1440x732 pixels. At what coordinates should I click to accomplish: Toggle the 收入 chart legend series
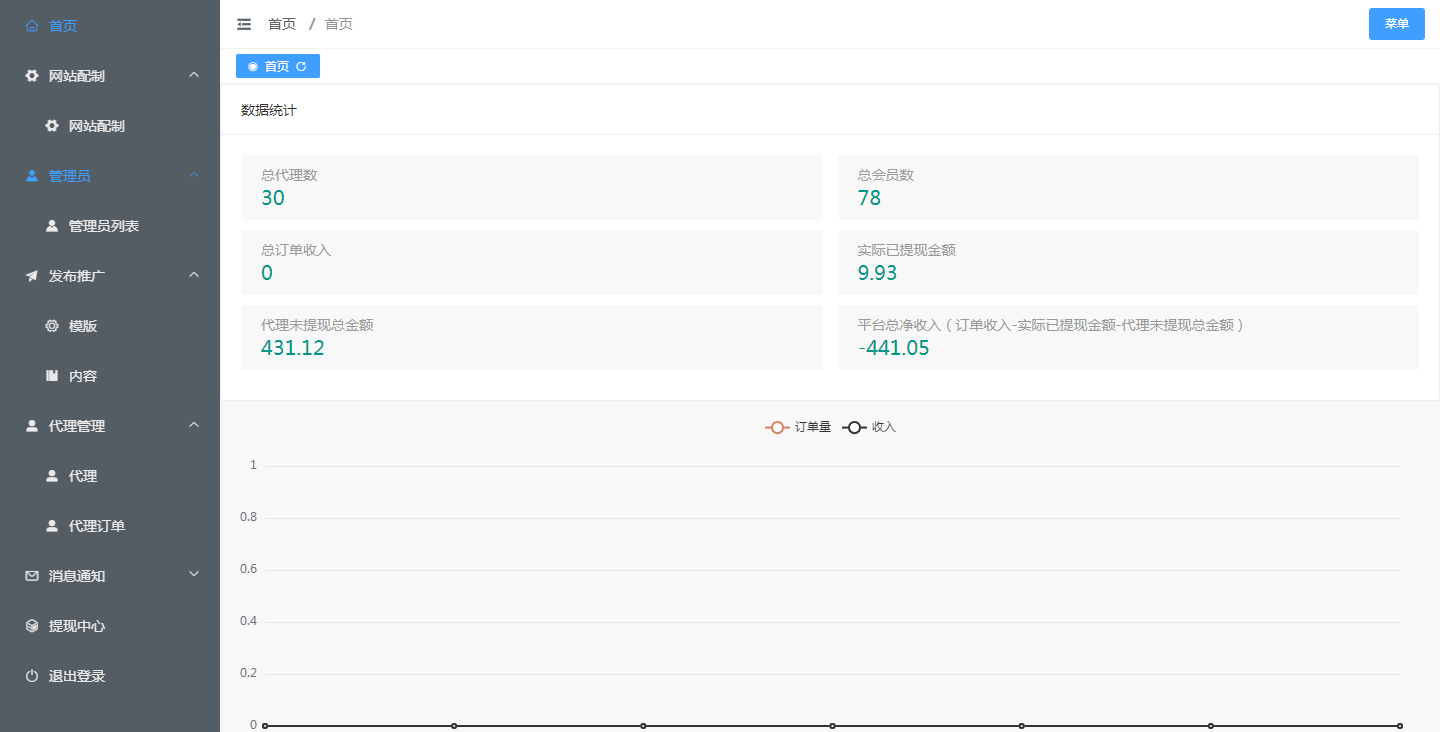[869, 427]
